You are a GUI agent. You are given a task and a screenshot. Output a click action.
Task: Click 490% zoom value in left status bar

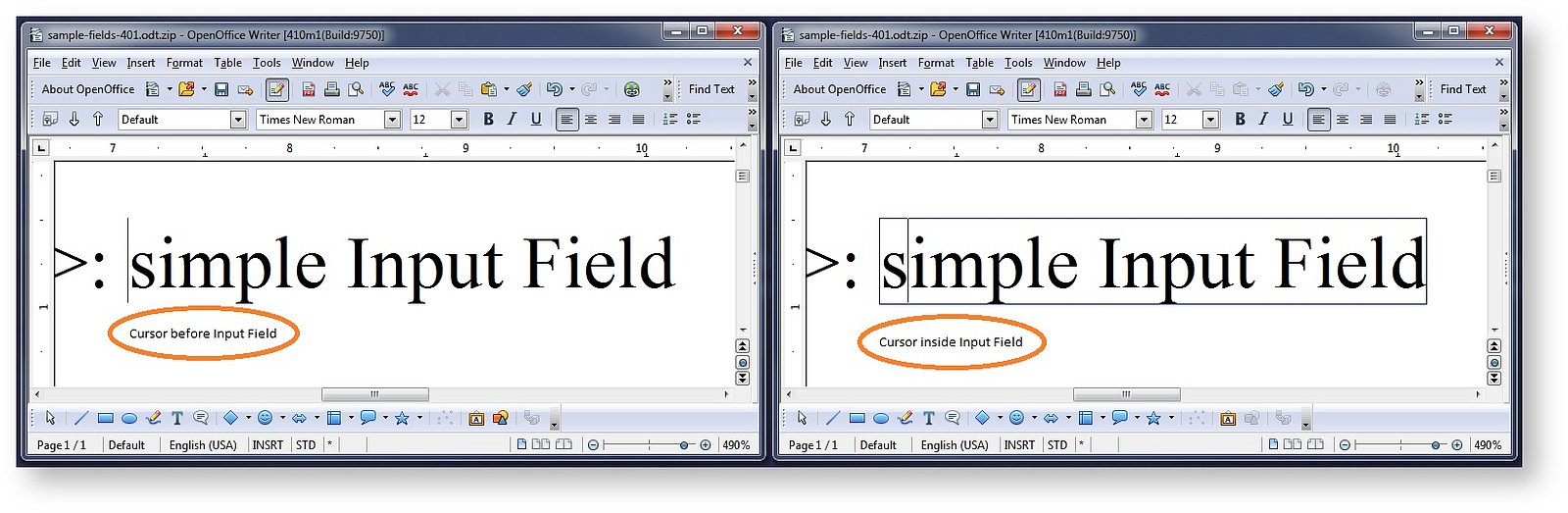click(736, 445)
